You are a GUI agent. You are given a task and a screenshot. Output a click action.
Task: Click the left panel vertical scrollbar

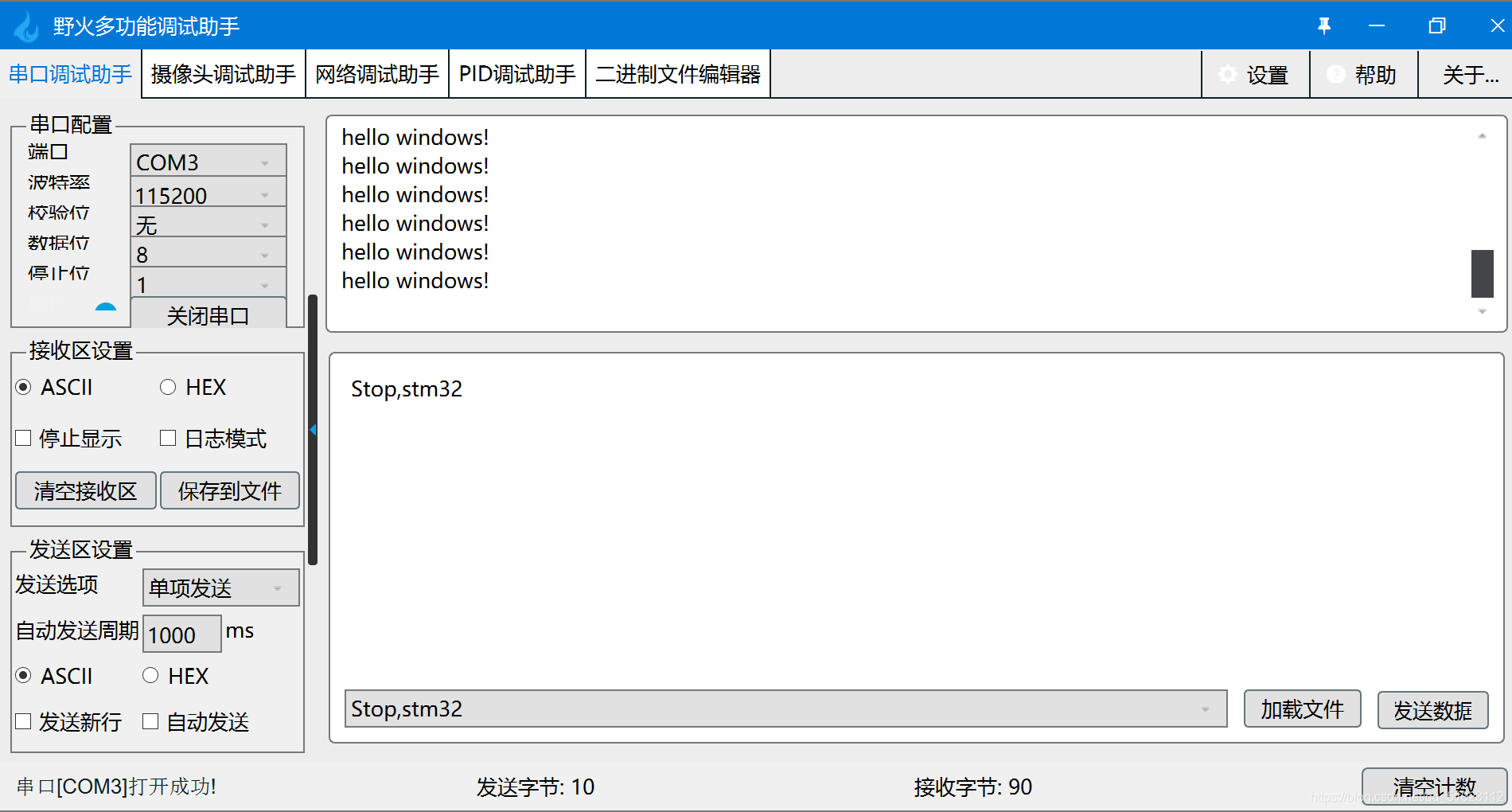coord(313,430)
